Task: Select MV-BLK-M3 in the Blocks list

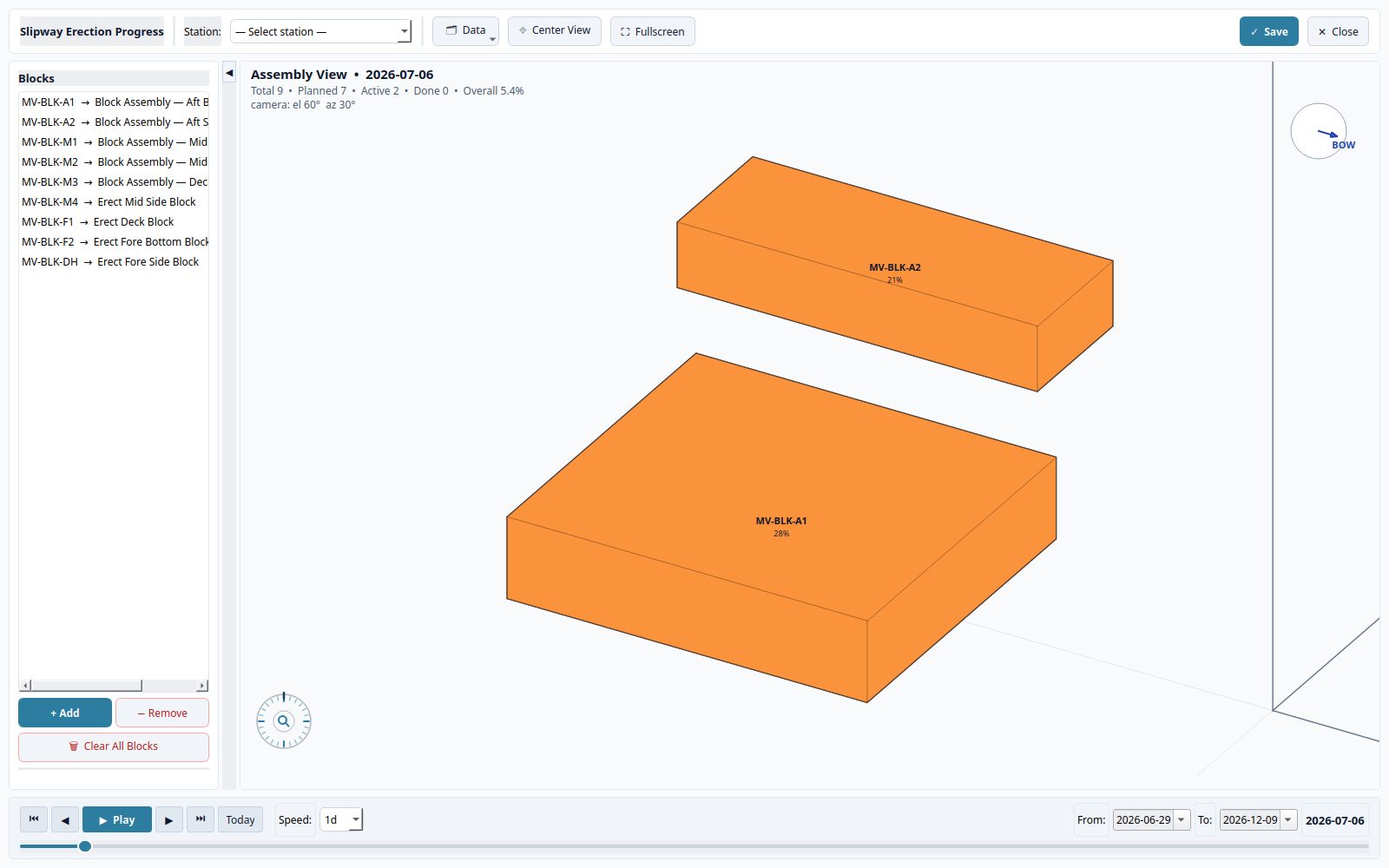Action: point(114,182)
